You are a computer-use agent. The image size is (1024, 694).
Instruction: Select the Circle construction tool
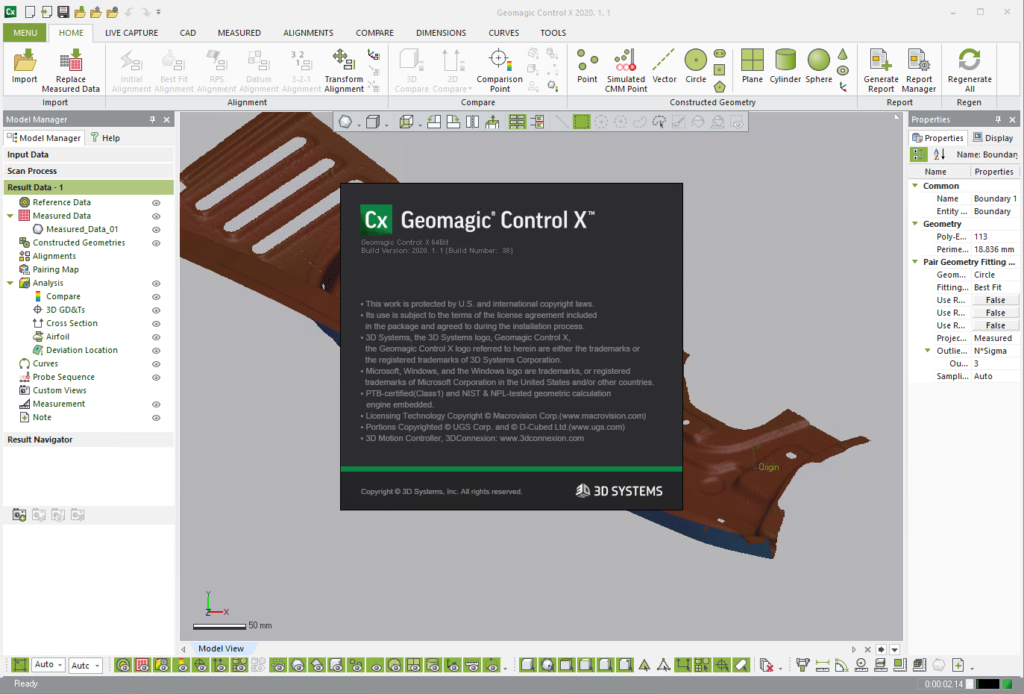pyautogui.click(x=696, y=66)
